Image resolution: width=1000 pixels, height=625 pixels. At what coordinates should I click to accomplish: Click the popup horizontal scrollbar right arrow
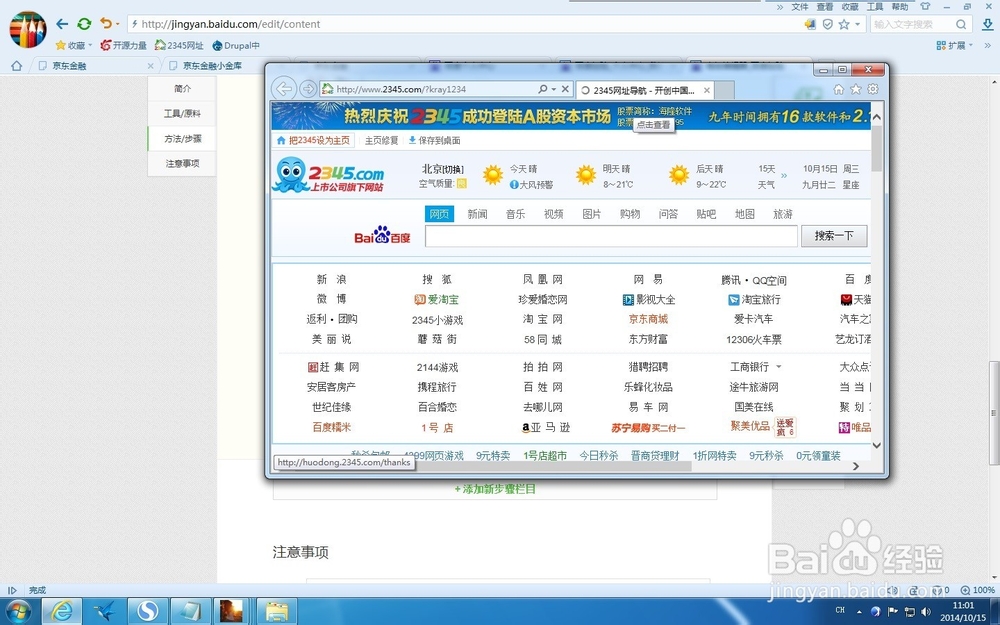tap(856, 466)
